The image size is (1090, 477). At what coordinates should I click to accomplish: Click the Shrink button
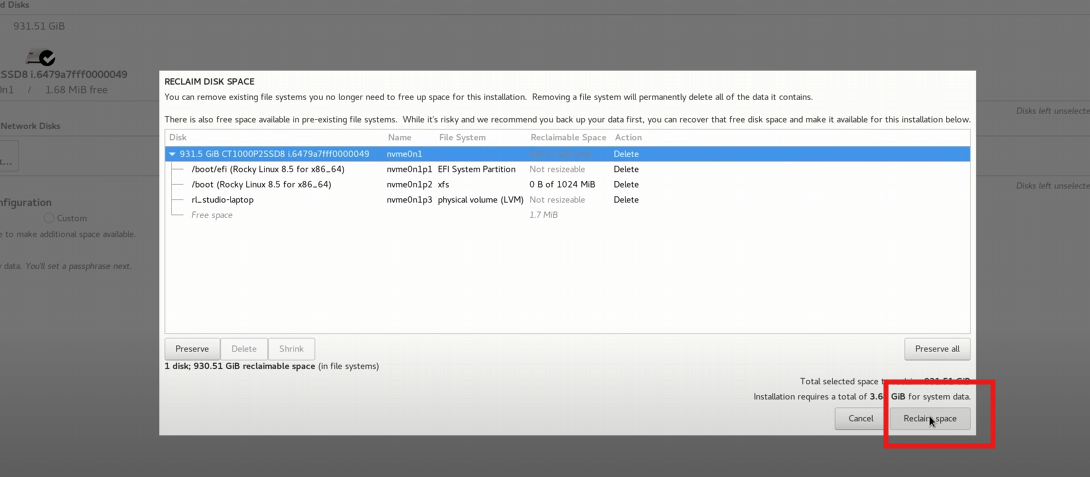pyautogui.click(x=291, y=349)
